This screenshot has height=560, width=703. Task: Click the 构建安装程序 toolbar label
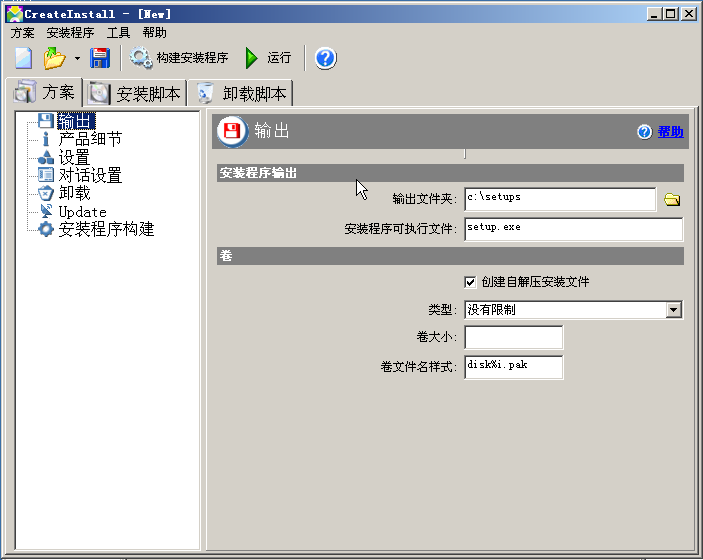pyautogui.click(x=192, y=58)
